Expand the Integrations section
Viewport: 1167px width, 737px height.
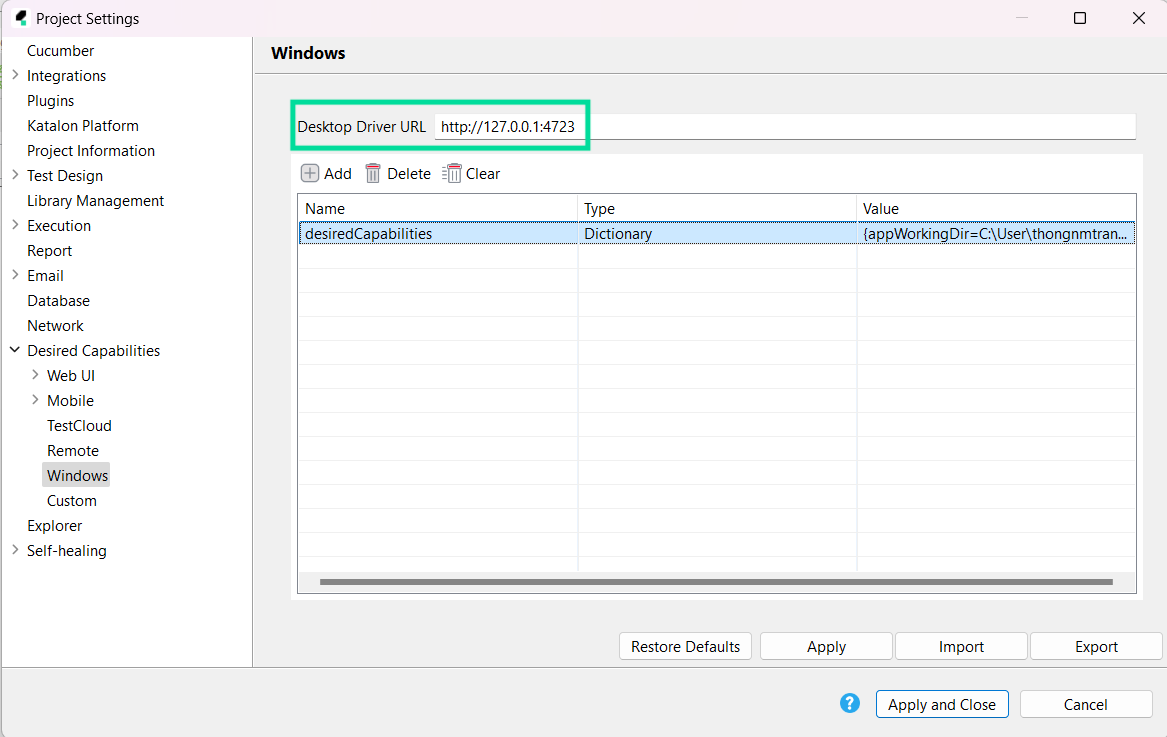coord(14,75)
